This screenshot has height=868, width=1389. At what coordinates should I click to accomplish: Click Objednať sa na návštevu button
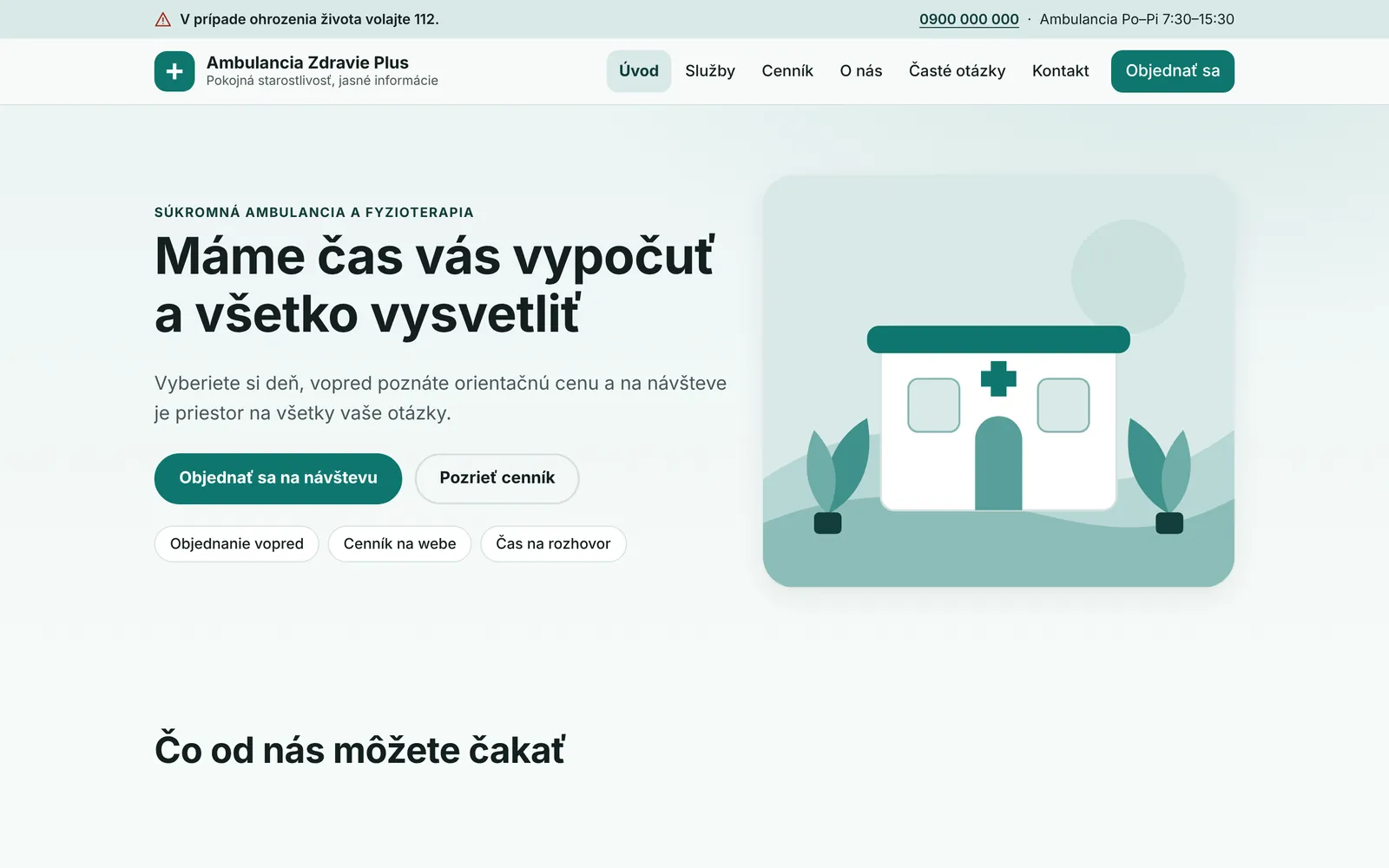(278, 478)
